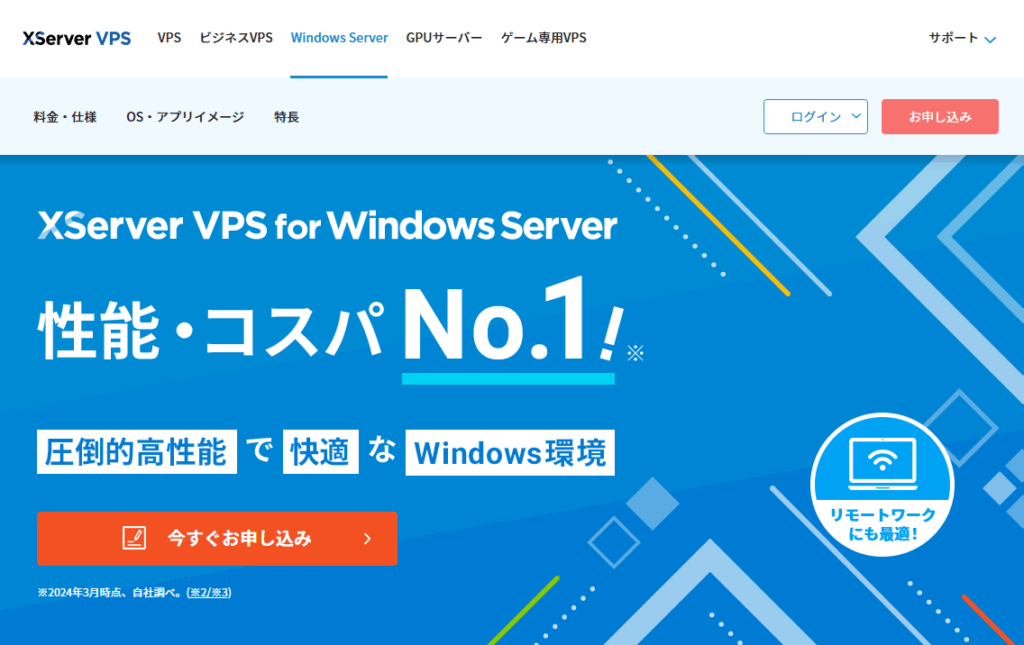Open 料金・仕様 in the sub navigation
Screen dimensions: 1024x645
point(65,117)
